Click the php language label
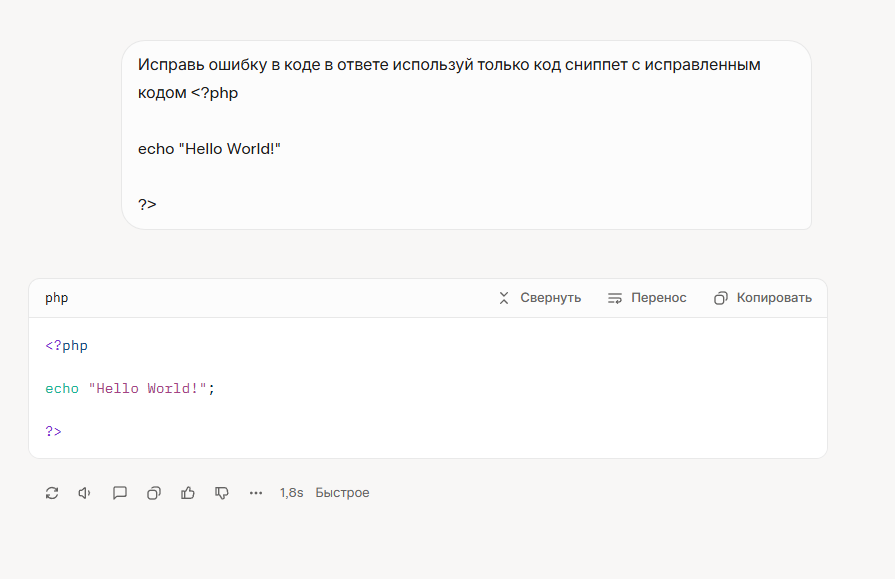This screenshot has width=895, height=579. [x=57, y=298]
